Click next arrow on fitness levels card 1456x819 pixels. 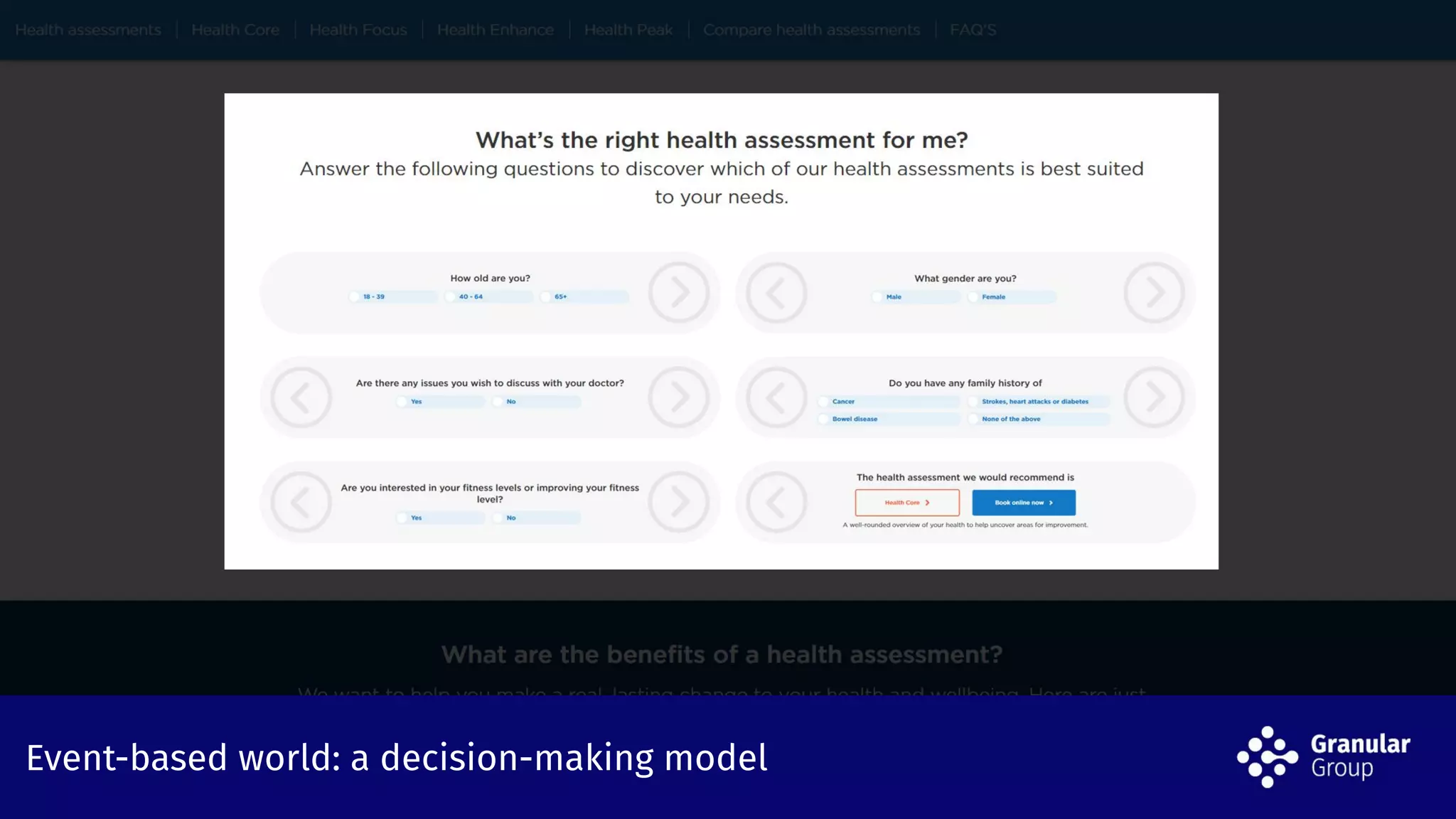click(679, 502)
